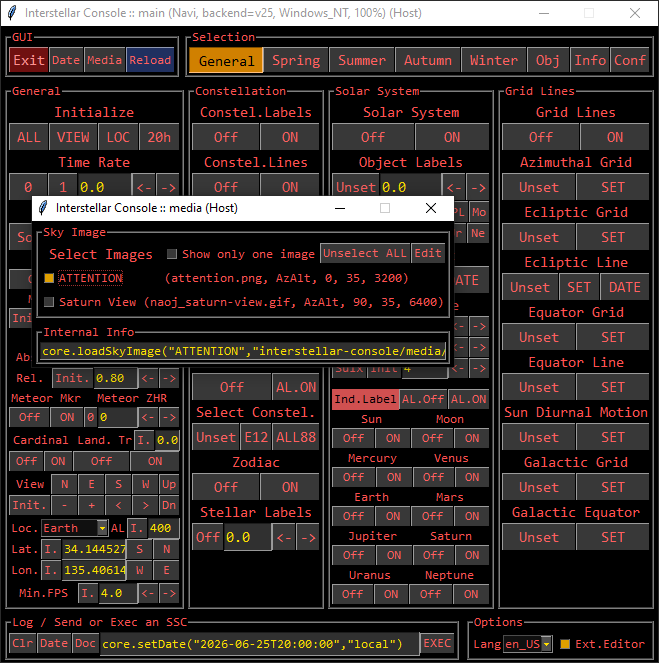This screenshot has height=663, width=659.
Task: Turn Meteor Mkr ON
Action: click(67, 417)
